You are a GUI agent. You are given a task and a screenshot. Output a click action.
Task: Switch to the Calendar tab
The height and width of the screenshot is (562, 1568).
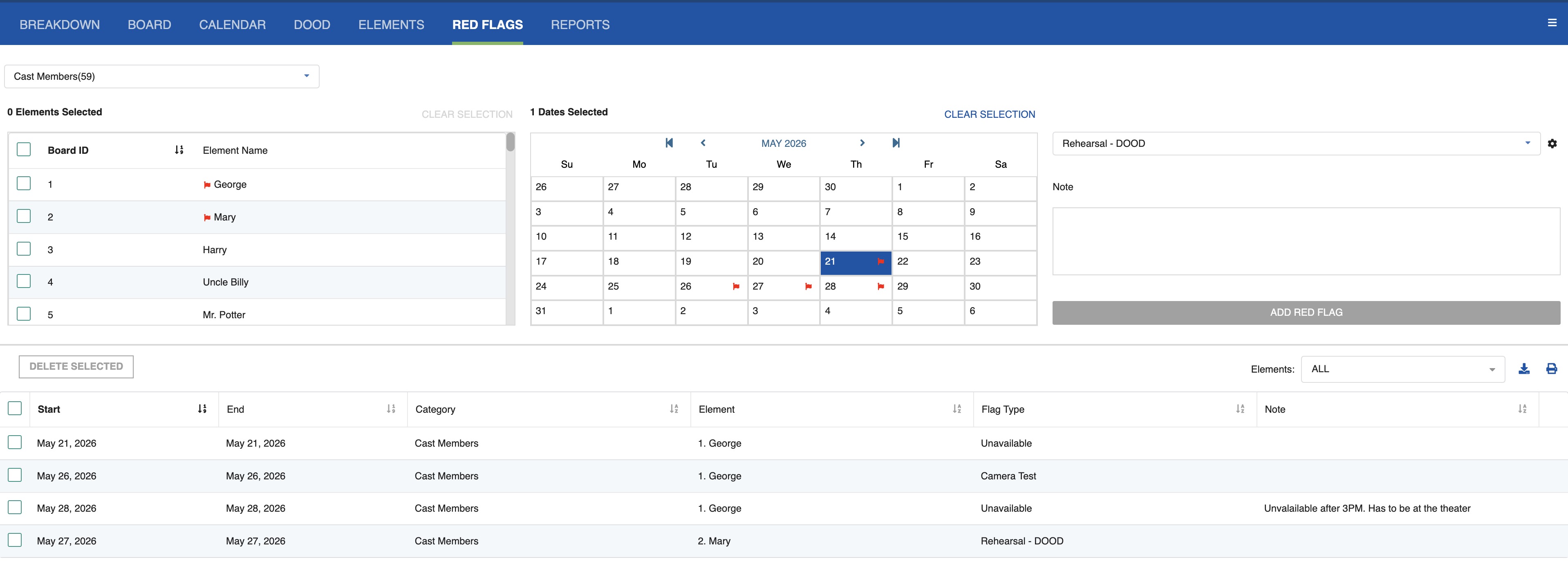(232, 25)
